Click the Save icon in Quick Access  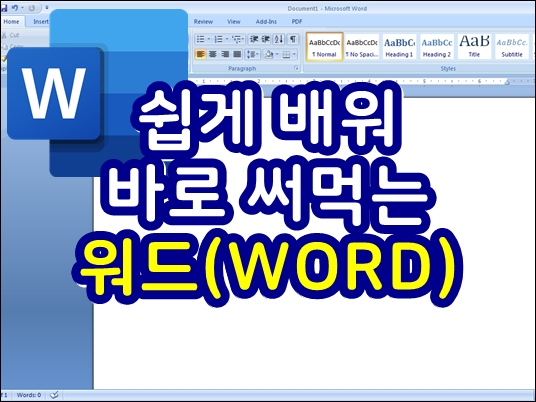(x=4, y=8)
